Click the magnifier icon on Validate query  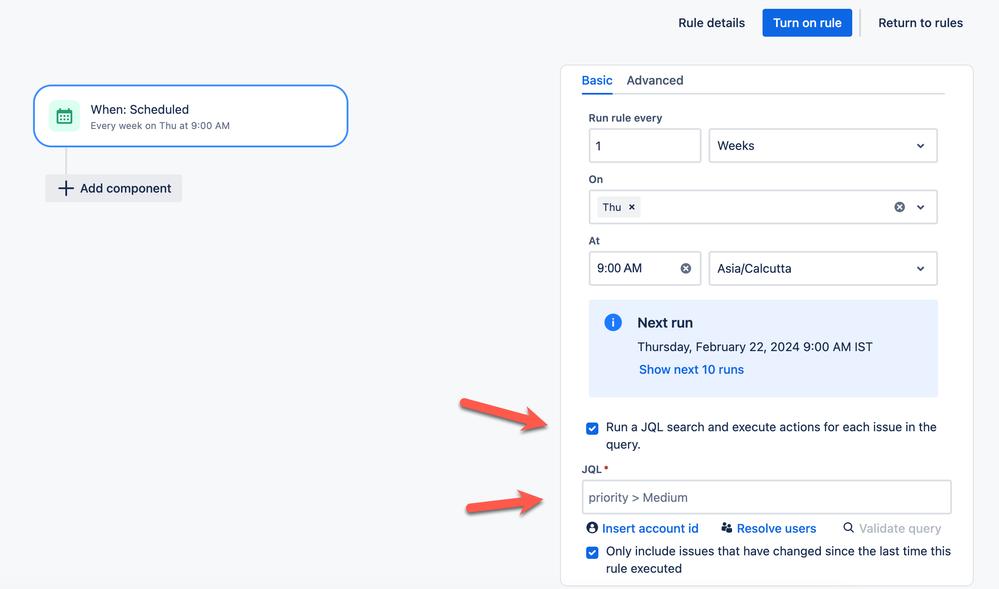848,528
